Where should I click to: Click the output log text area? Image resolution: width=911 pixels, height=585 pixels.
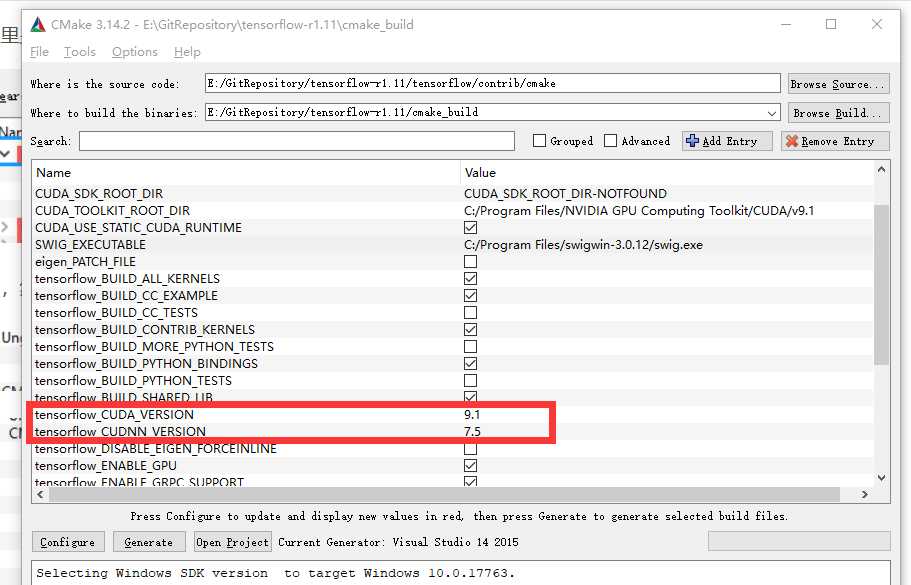[x=461, y=573]
